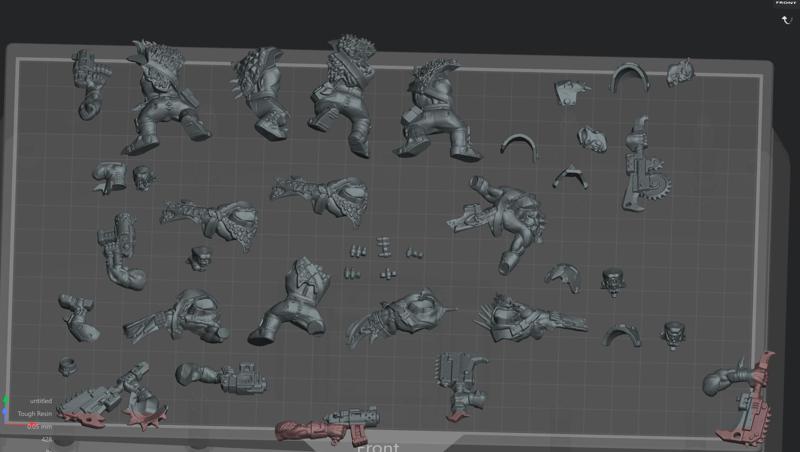Viewport: 800px width, 452px height.
Task: Select the circular saw blade weapon model
Action: tap(645, 164)
